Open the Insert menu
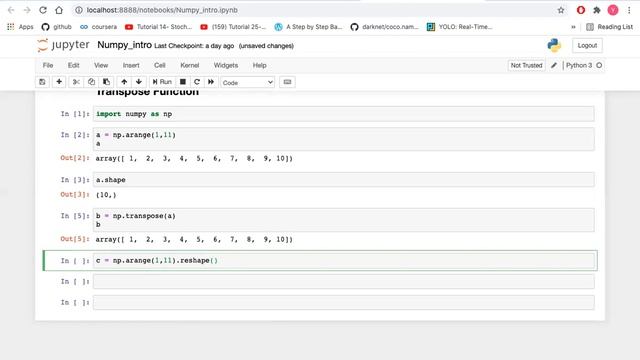The image size is (640, 360). (131, 65)
